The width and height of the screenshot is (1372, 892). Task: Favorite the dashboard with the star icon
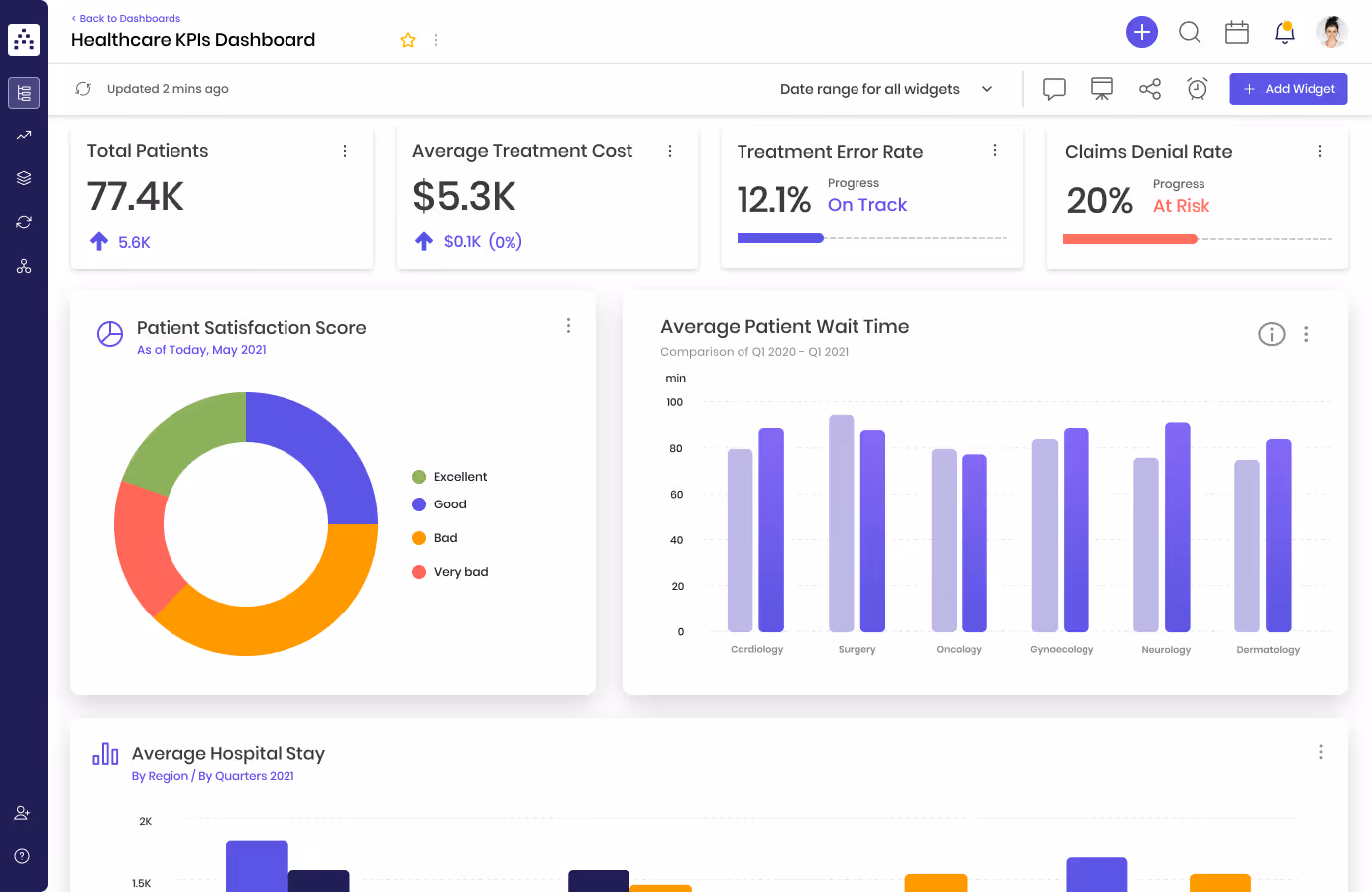tap(408, 40)
